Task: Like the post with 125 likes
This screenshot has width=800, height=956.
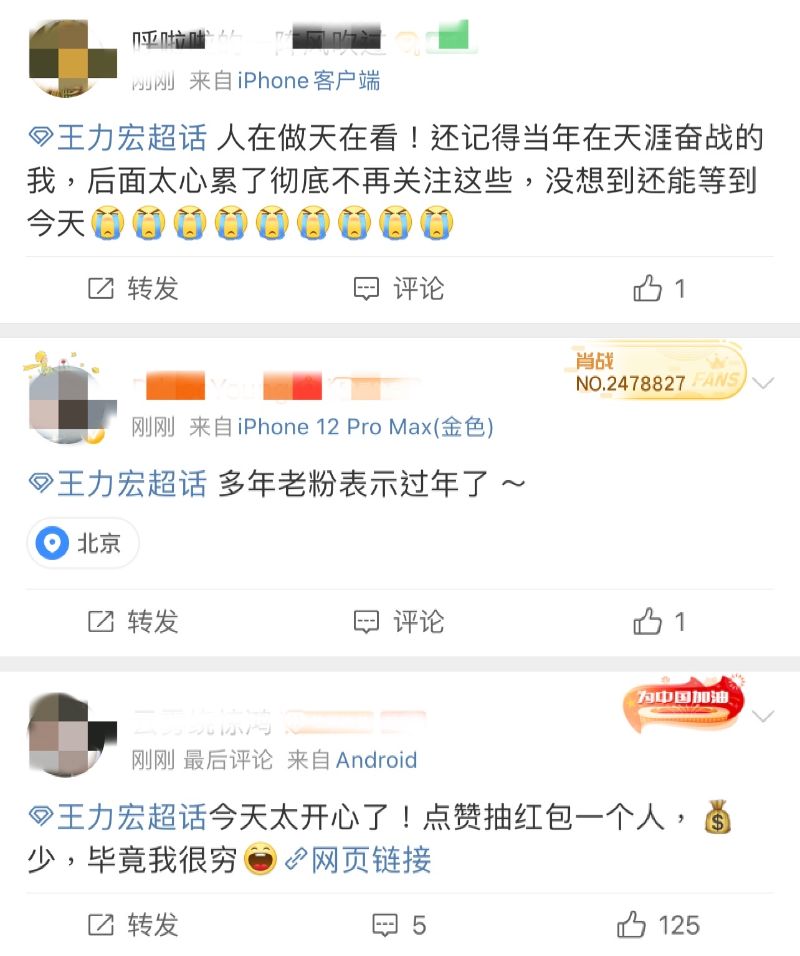Action: click(658, 925)
